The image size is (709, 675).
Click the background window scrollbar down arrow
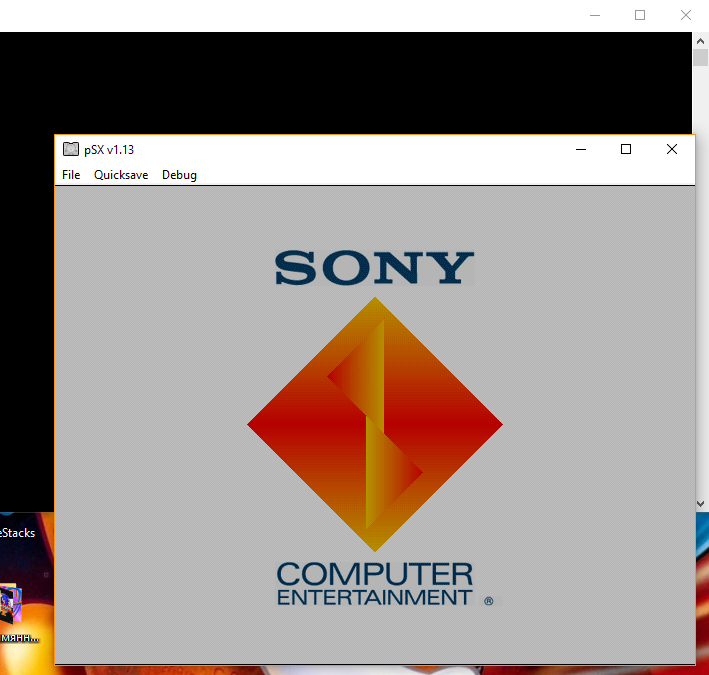700,504
